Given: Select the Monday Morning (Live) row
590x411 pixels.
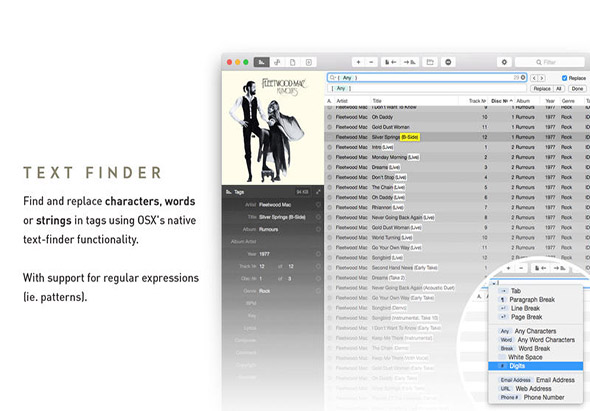Looking at the screenshot, I should pyautogui.click(x=457, y=157).
